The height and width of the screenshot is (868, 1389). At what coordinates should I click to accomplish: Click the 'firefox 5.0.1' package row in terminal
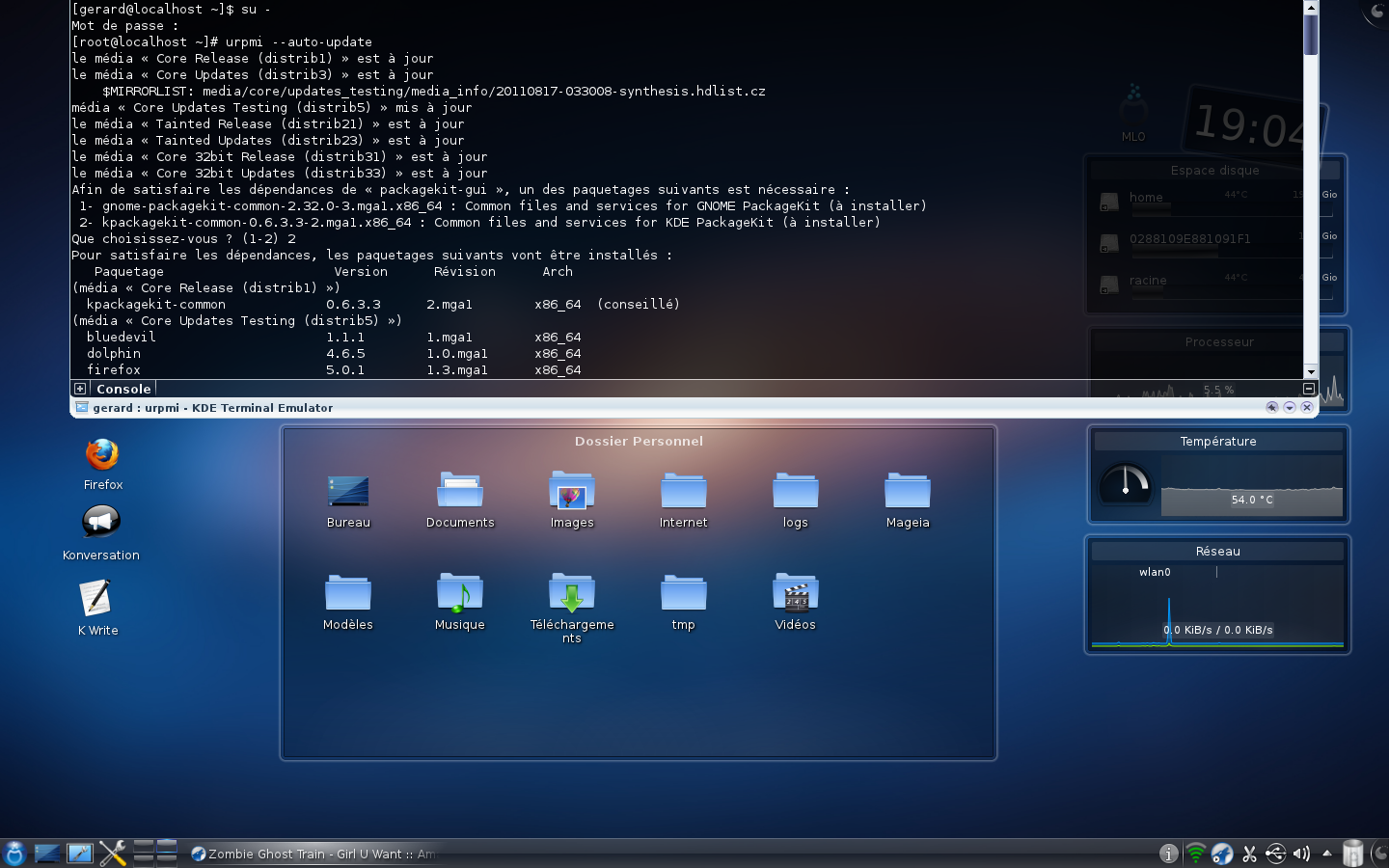click(x=334, y=370)
